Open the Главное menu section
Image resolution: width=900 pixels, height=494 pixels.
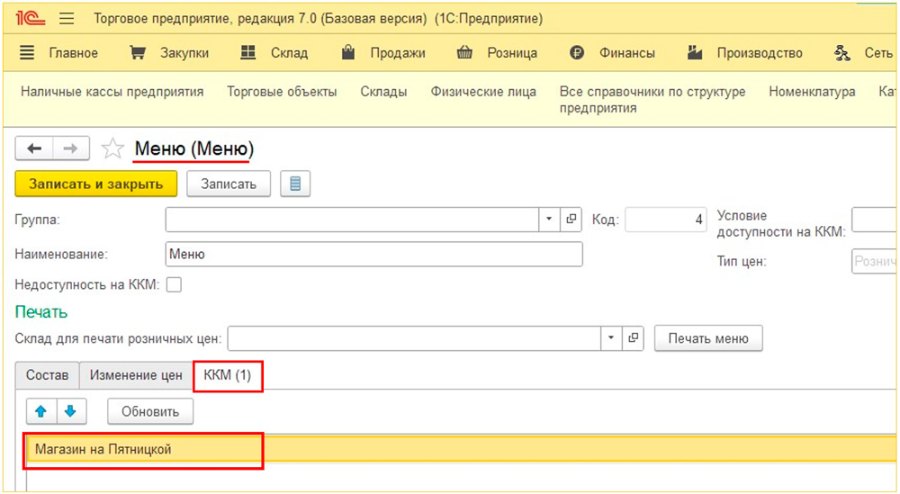pyautogui.click(x=73, y=53)
